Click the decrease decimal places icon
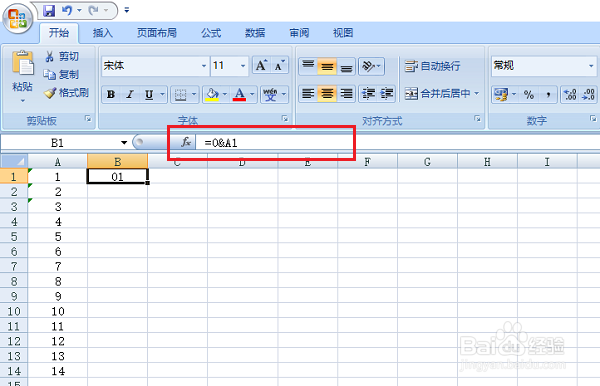Screen dimensions: 600x386 589,94
